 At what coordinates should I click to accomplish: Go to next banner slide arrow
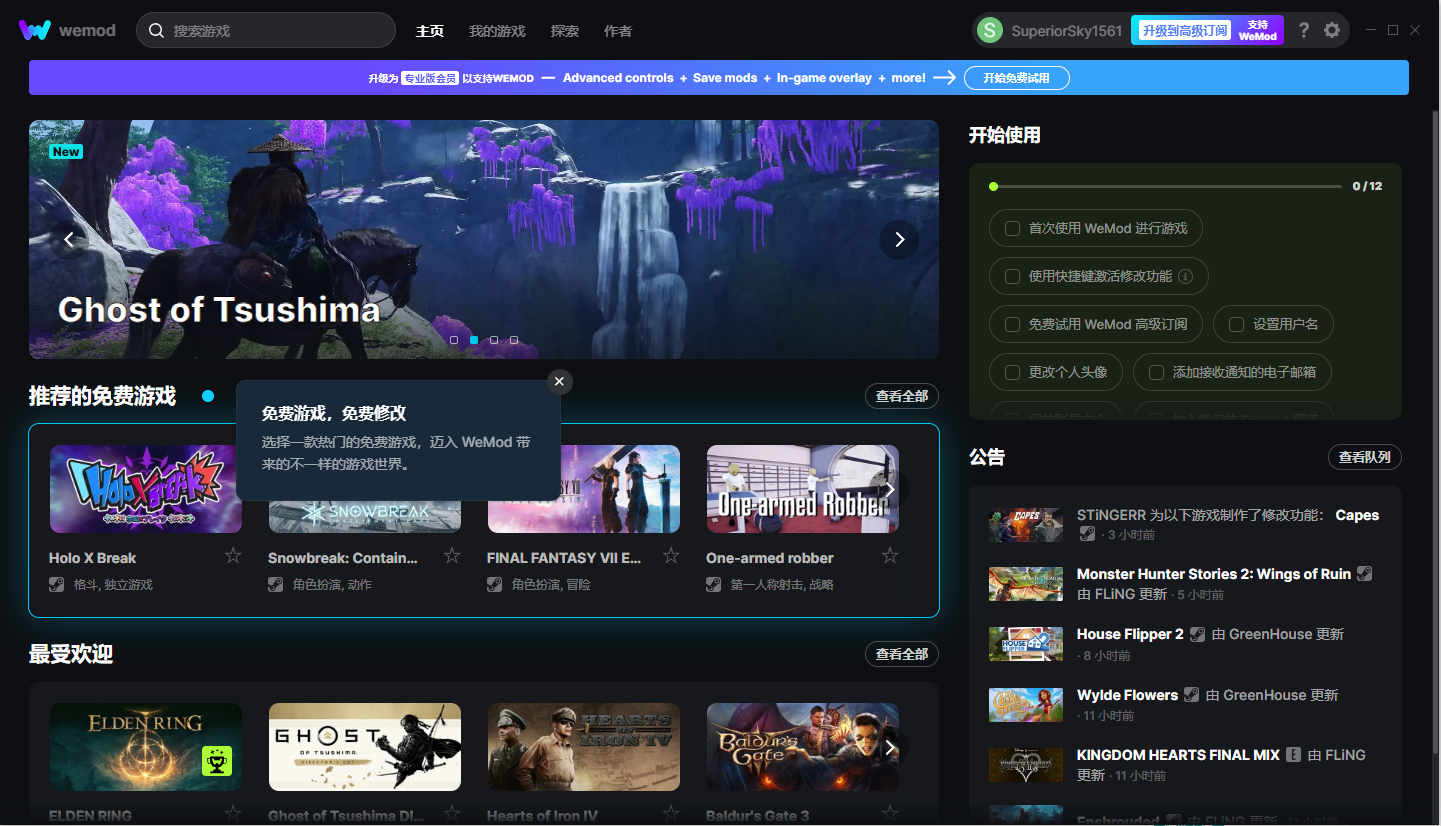(898, 239)
